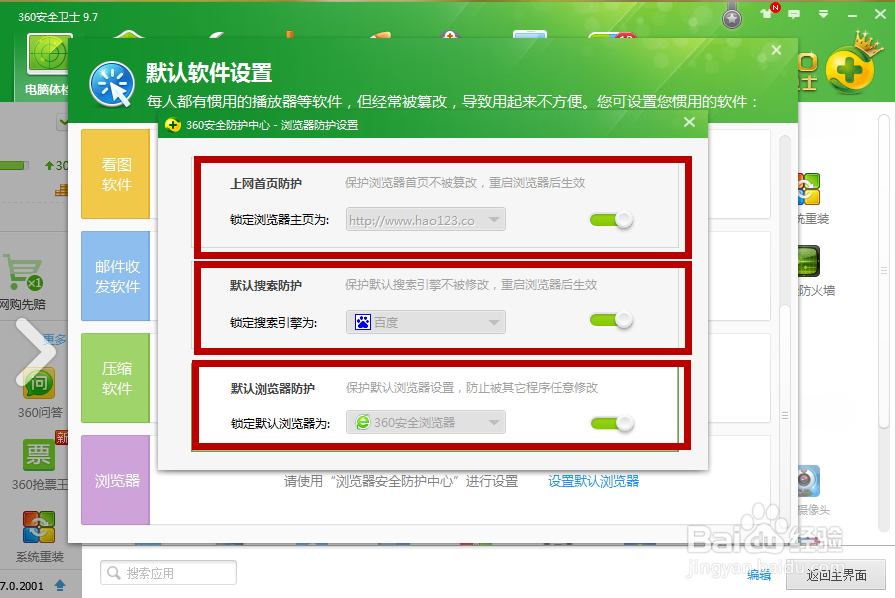Screen dimensions: 895x598
Task: Open the 锁定默认浏览器为 360安全浏览器 dropdown
Action: (425, 422)
